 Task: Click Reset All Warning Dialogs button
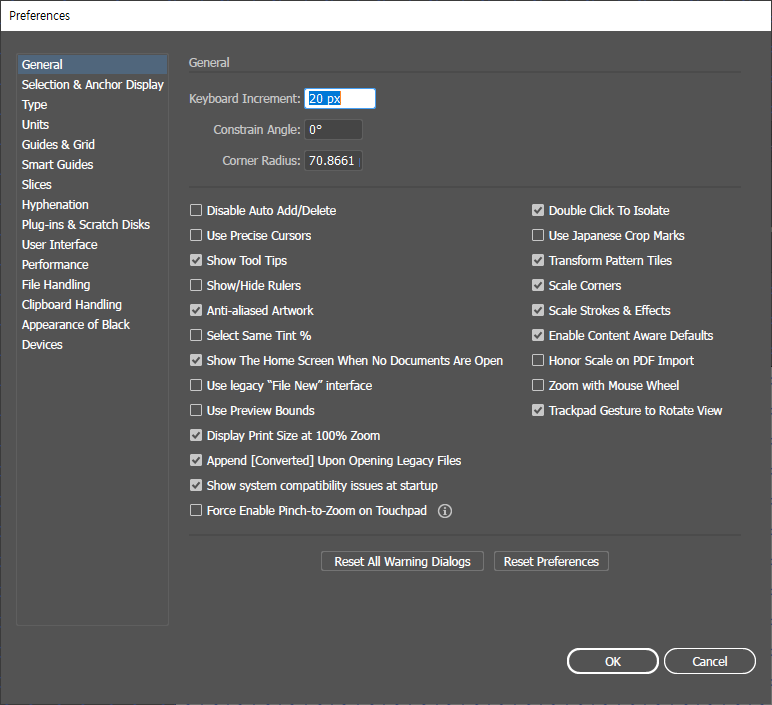click(x=402, y=561)
